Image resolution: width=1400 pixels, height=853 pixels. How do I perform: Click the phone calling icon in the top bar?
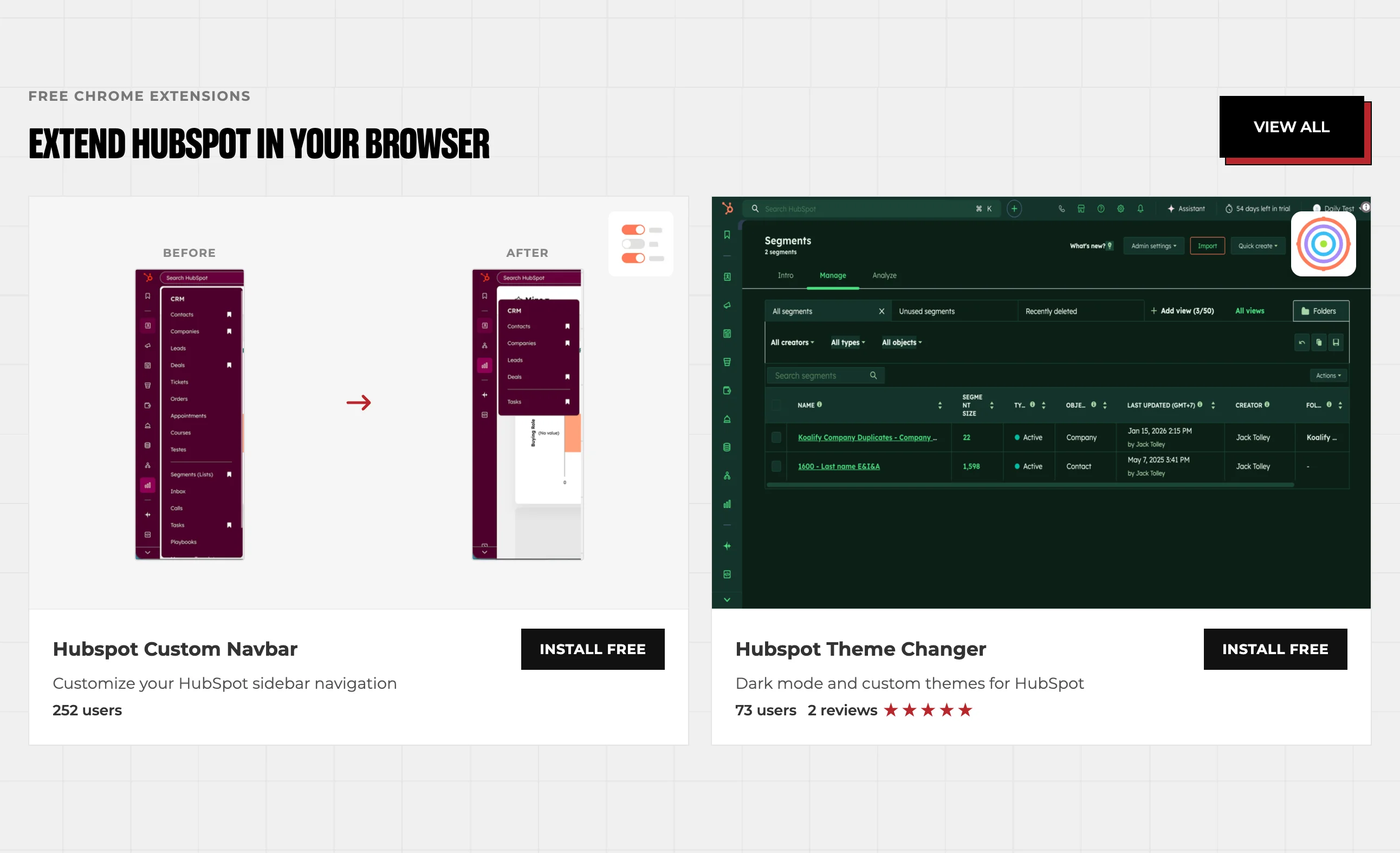(x=1061, y=209)
